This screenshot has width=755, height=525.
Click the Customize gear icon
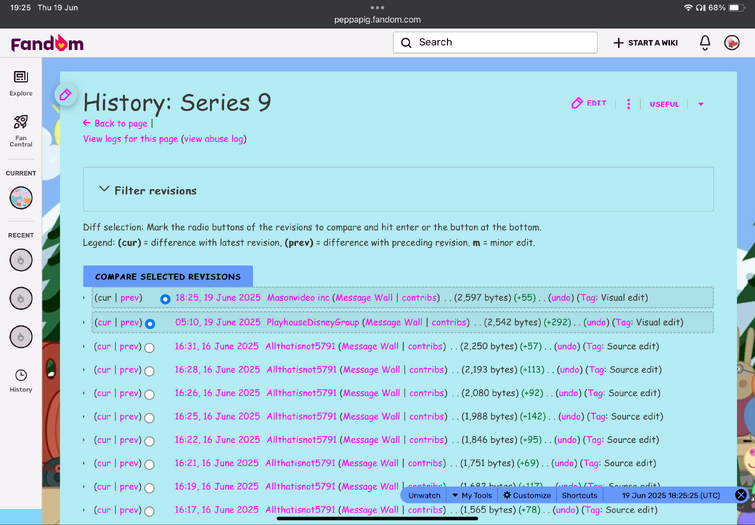tap(507, 495)
